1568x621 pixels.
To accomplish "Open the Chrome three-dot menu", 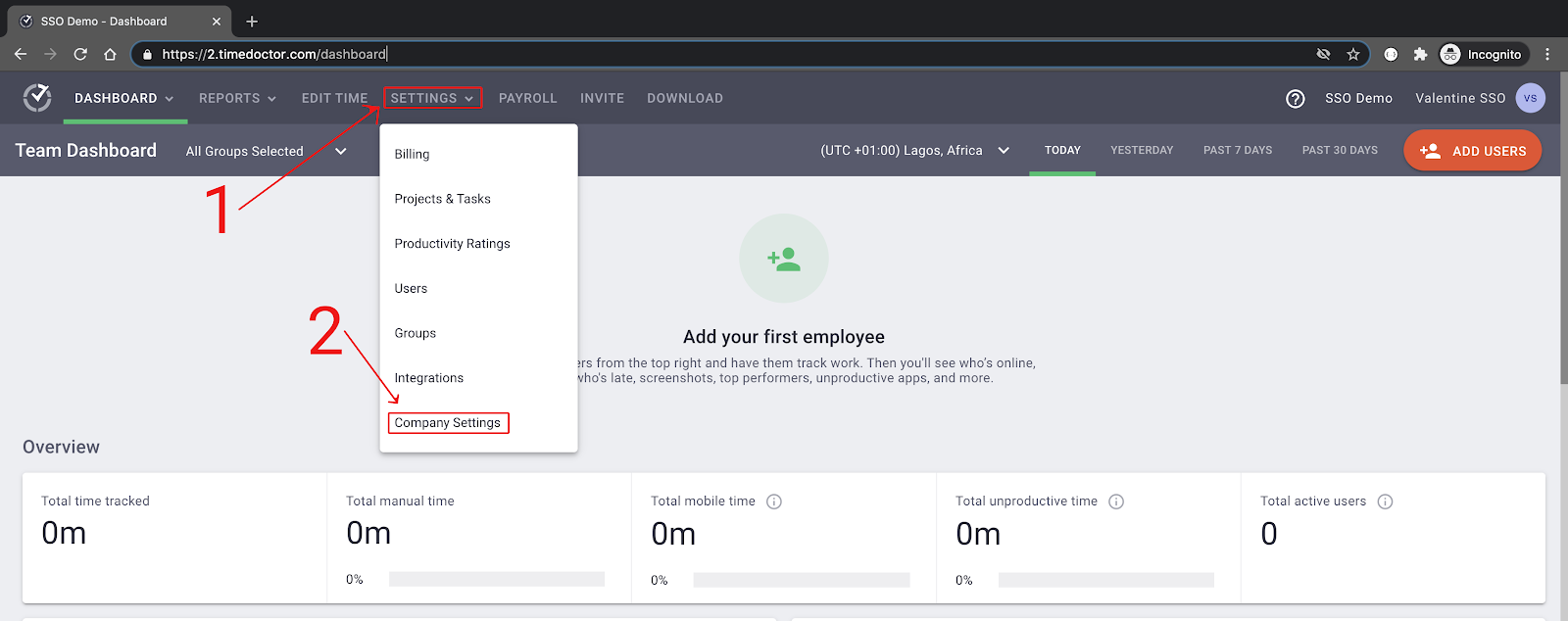I will coord(1547,54).
